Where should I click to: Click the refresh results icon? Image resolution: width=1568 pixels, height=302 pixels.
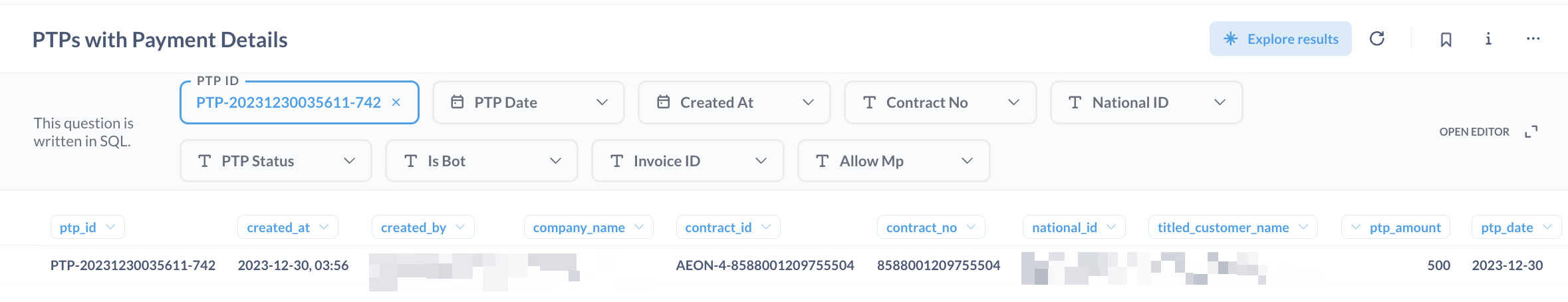tap(1376, 39)
